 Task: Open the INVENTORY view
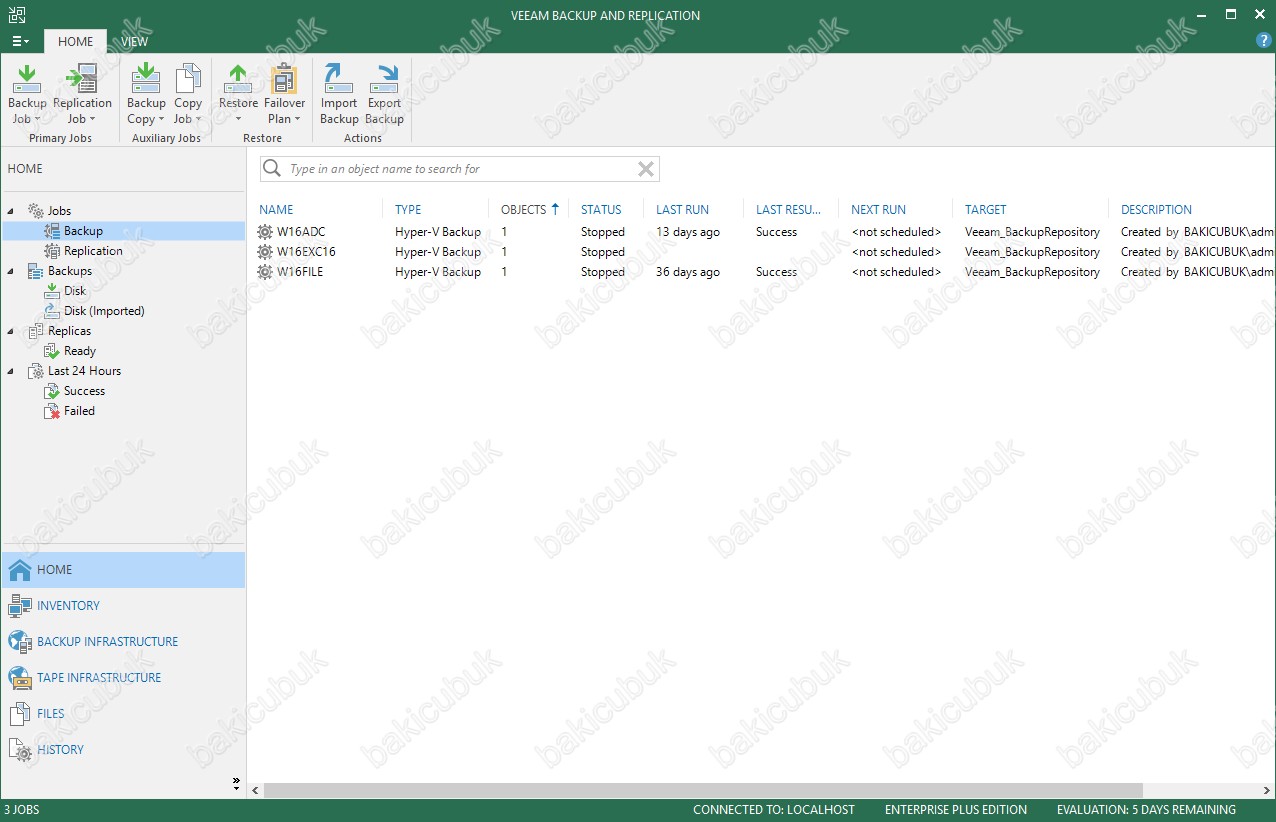click(68, 605)
